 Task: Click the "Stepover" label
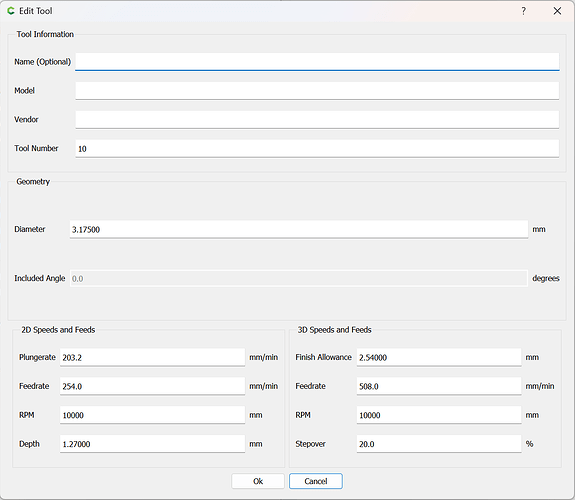310,444
